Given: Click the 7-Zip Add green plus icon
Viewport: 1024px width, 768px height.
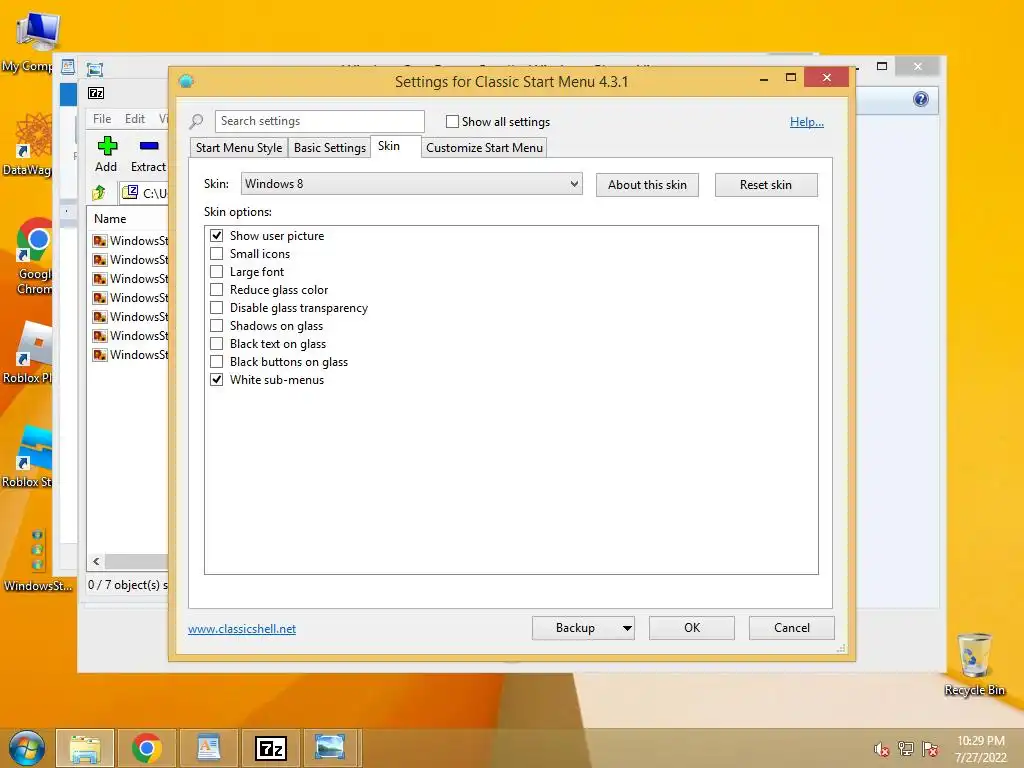Looking at the screenshot, I should [x=107, y=146].
